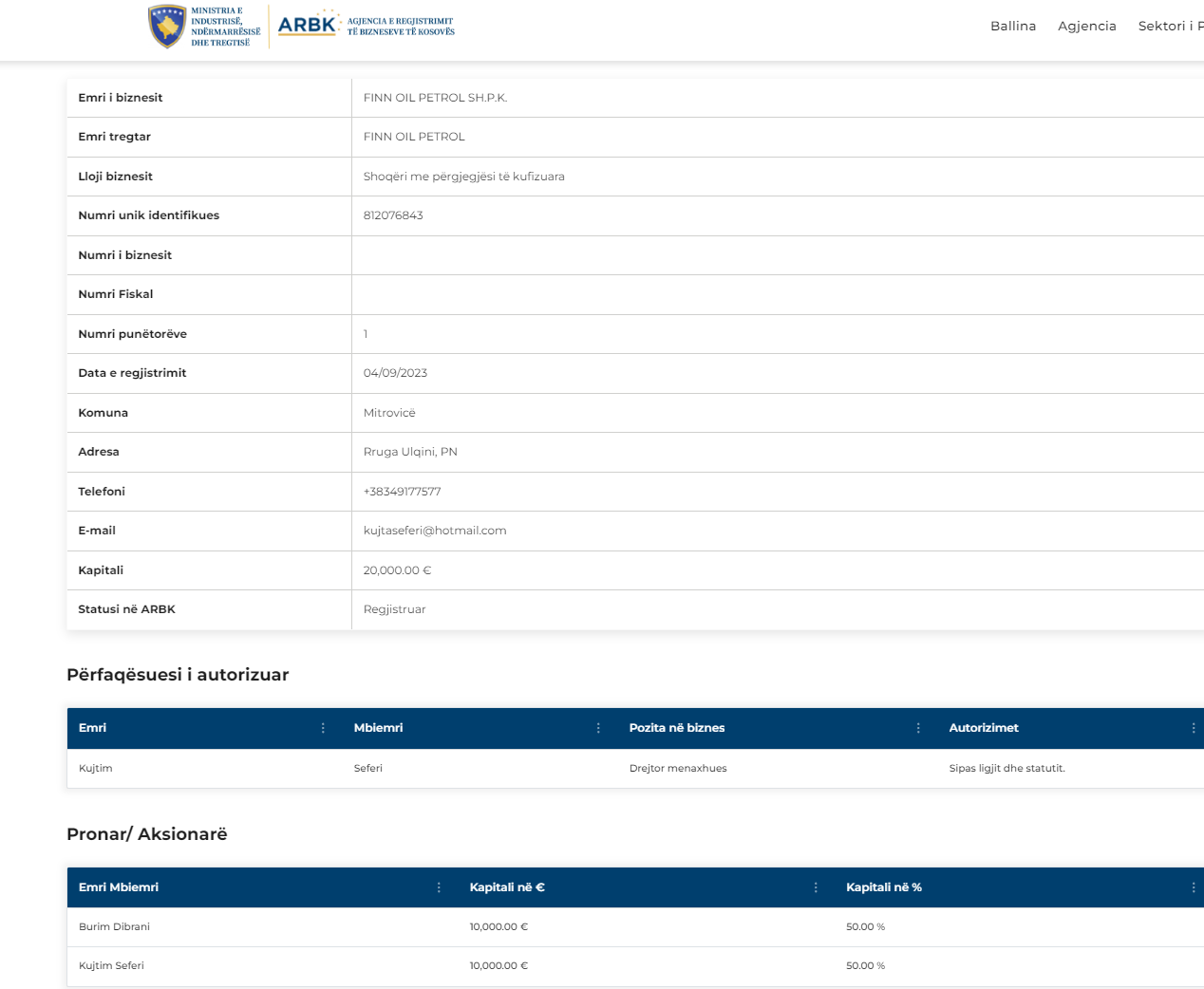Open the Emri Mbiemri column three-dot menu
Viewport: 1204px width, 989px height.
pos(439,887)
